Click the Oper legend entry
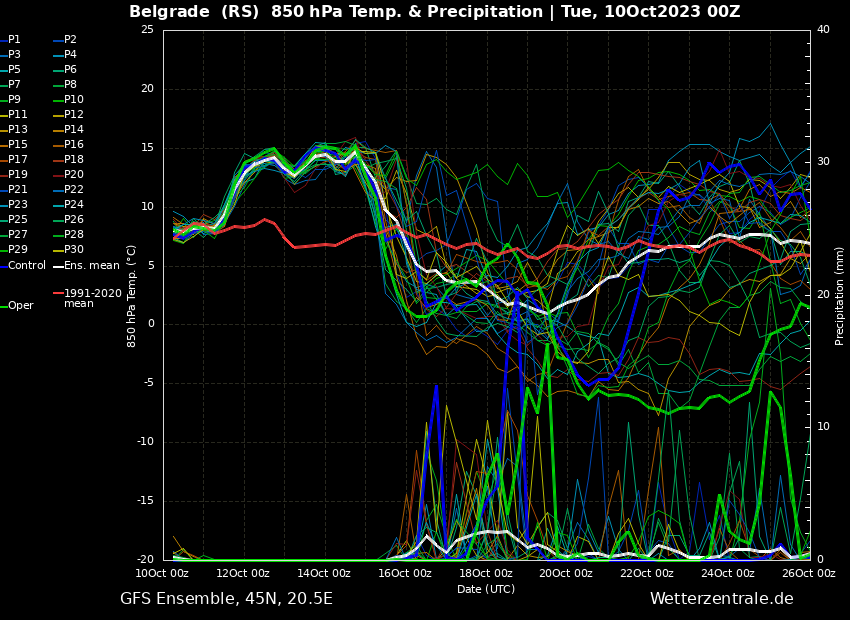 21,306
